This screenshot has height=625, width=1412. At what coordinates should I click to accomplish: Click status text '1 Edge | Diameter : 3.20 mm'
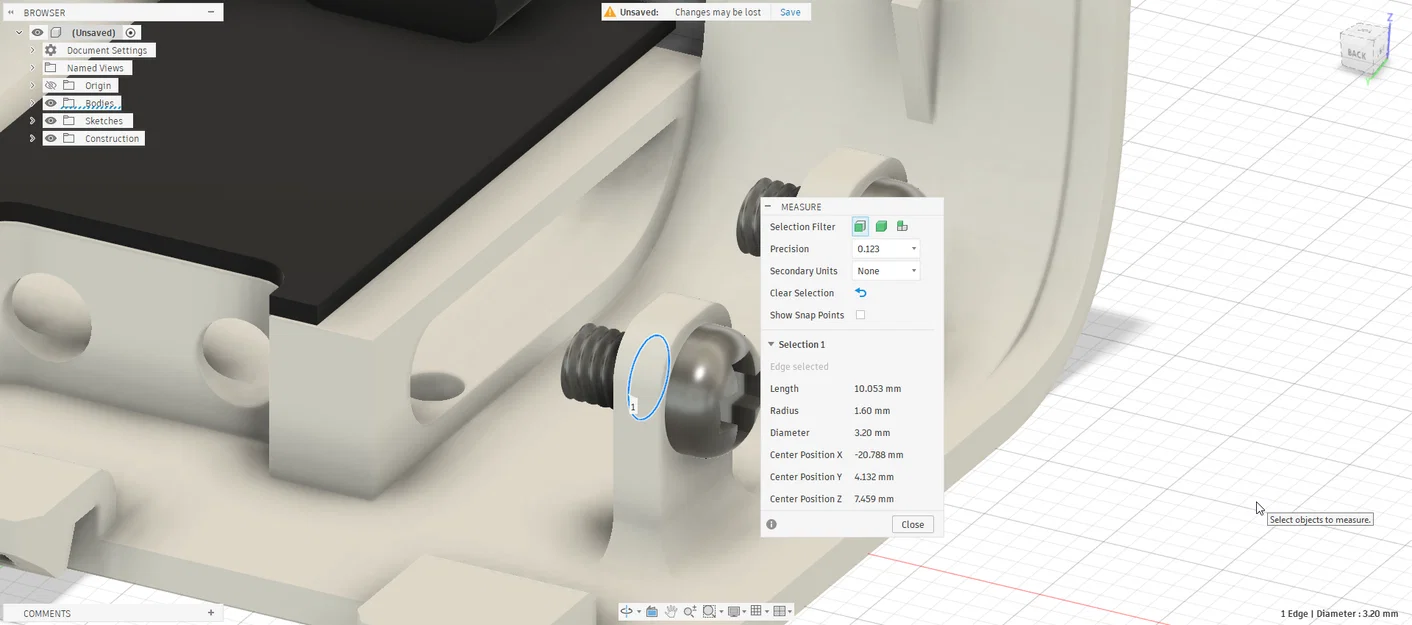1339,613
